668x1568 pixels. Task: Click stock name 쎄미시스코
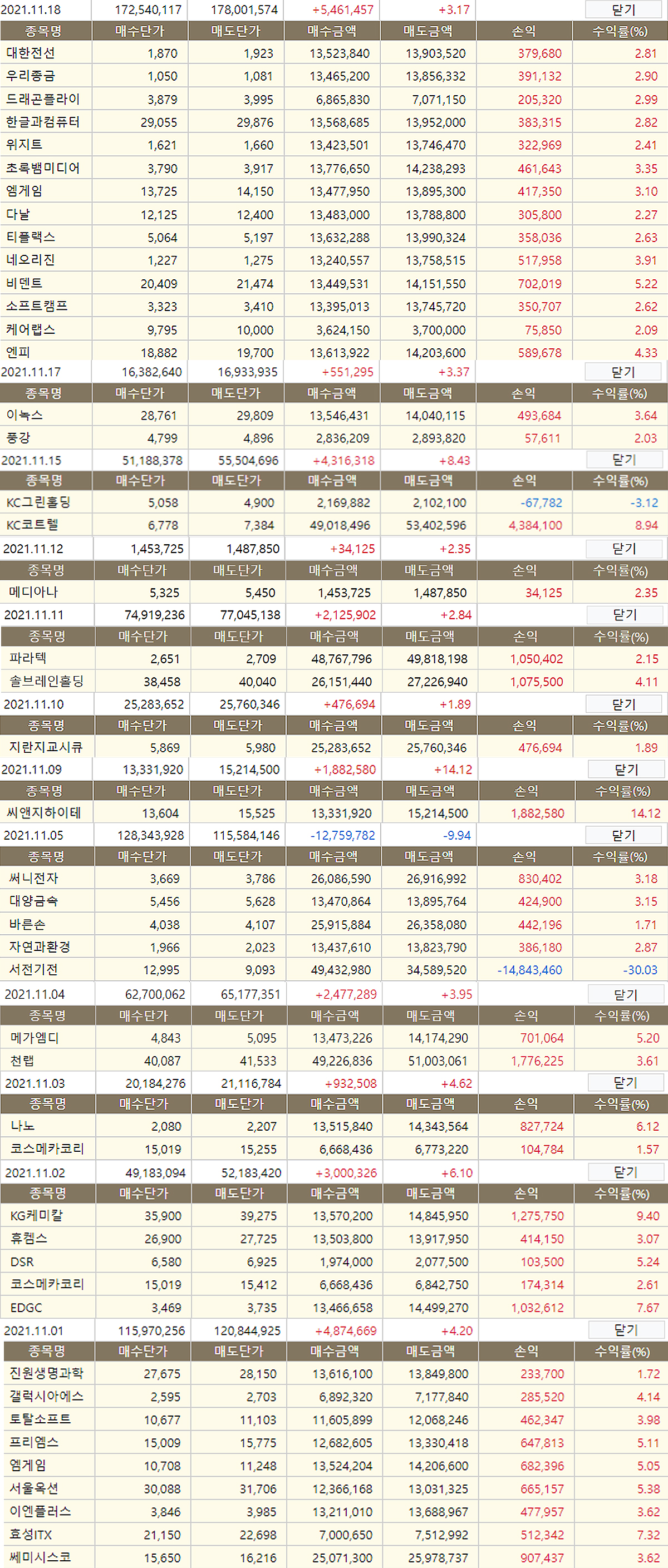tap(40, 1557)
